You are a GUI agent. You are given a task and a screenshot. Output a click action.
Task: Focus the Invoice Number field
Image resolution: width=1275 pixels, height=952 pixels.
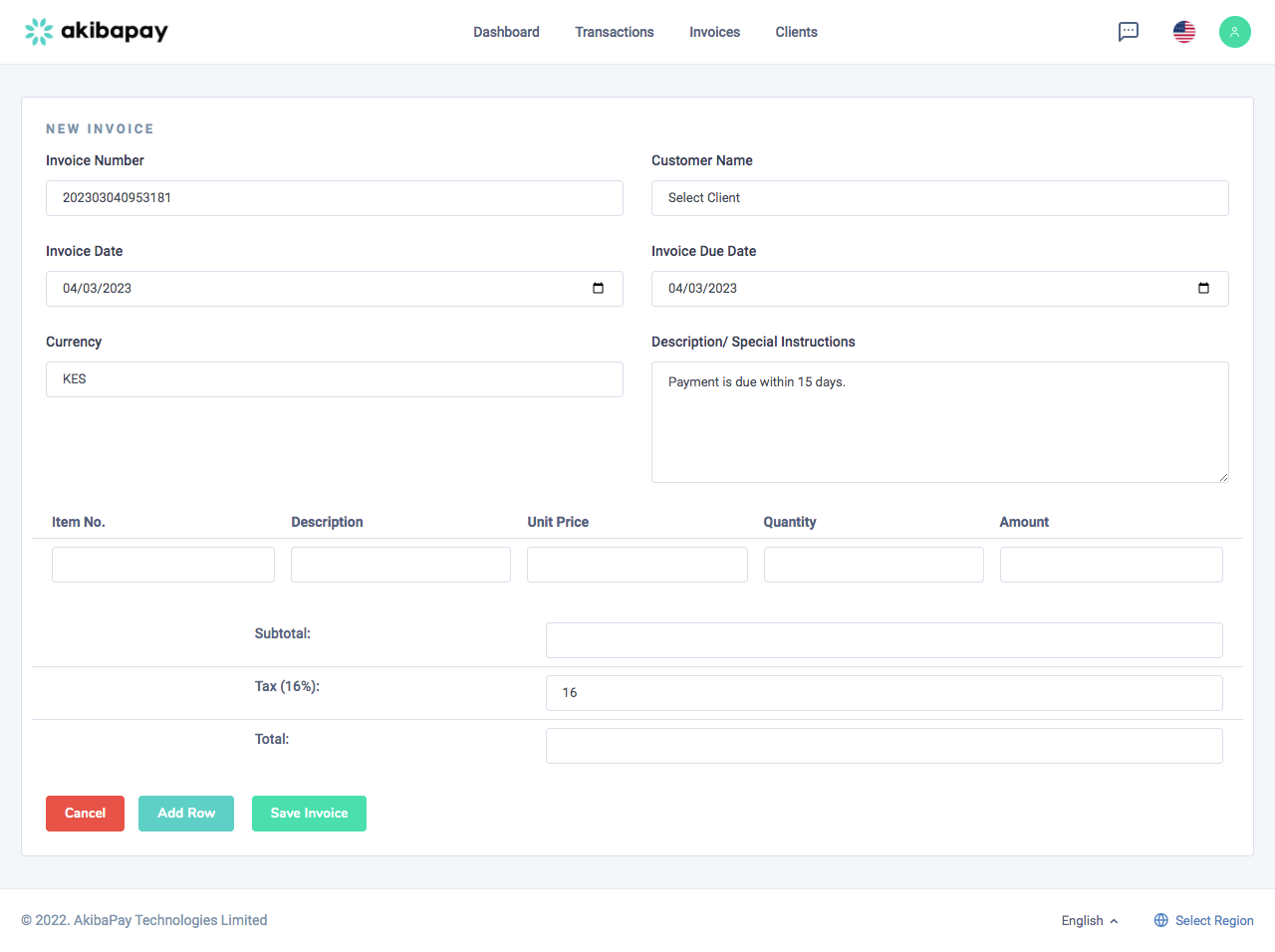click(335, 198)
